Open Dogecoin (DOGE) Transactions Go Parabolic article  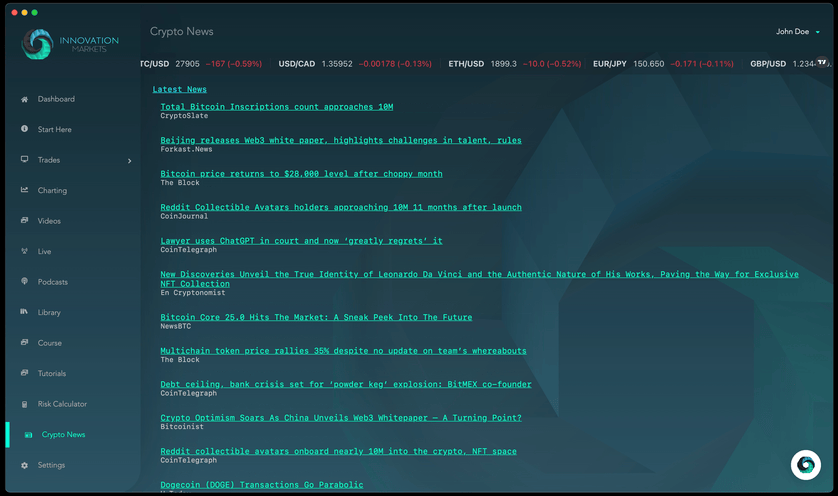[x=262, y=485]
